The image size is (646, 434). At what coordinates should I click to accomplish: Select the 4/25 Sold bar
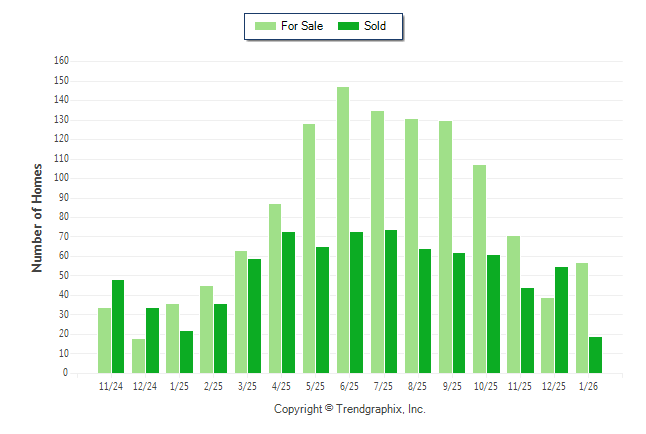pos(288,302)
